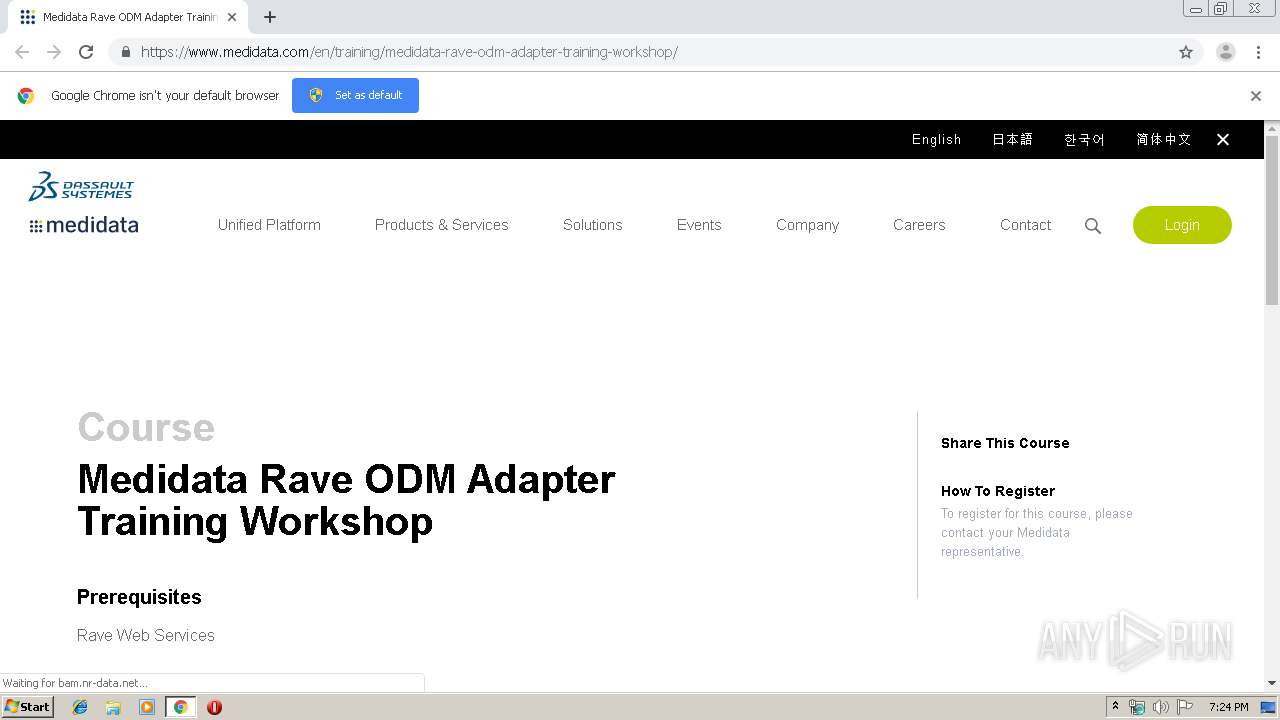The image size is (1280, 720).
Task: Click the browser forward arrow
Action: tap(54, 52)
